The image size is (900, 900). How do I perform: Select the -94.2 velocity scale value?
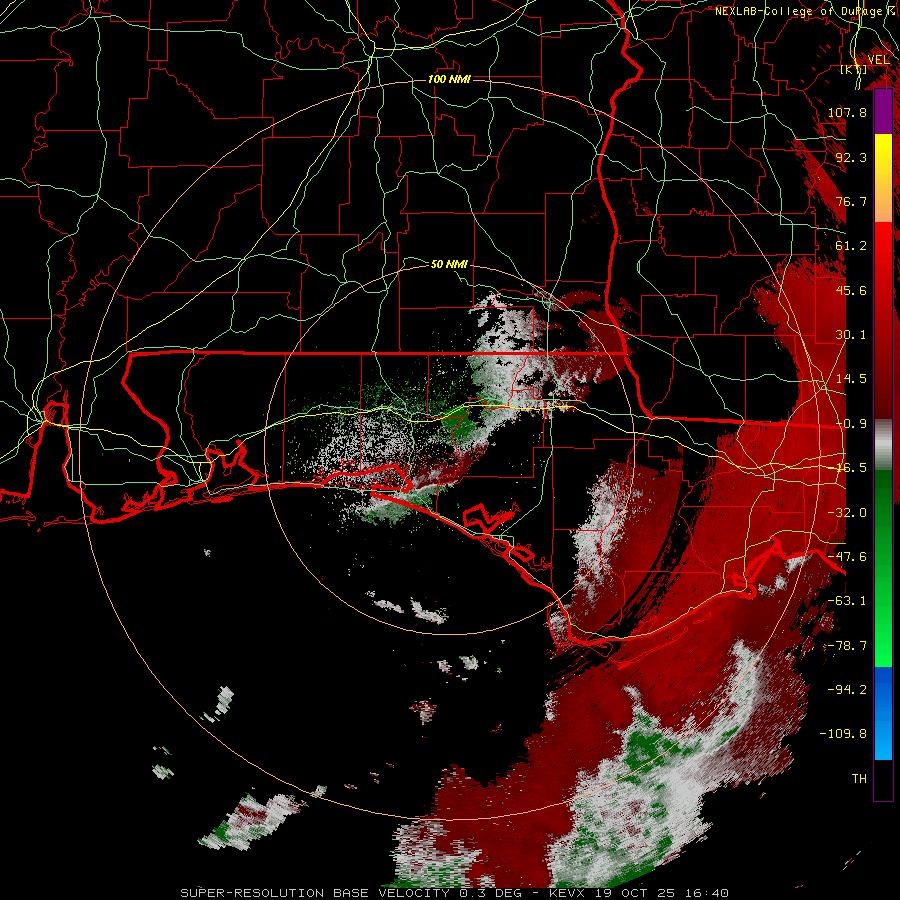(847, 690)
